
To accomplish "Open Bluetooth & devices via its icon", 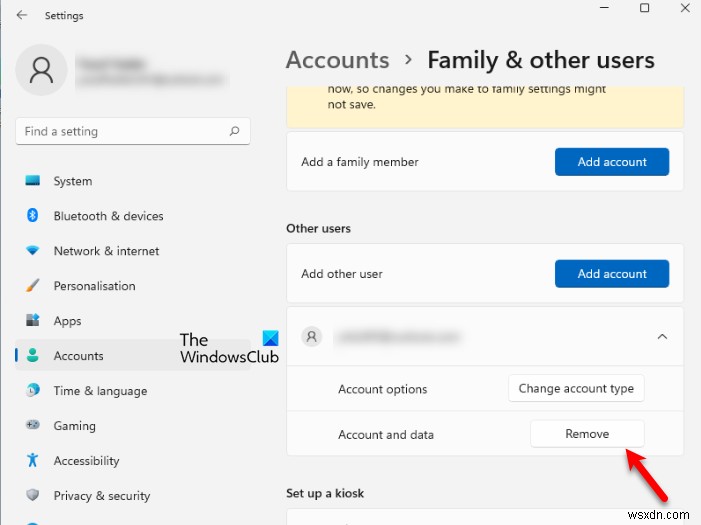I will coord(33,216).
